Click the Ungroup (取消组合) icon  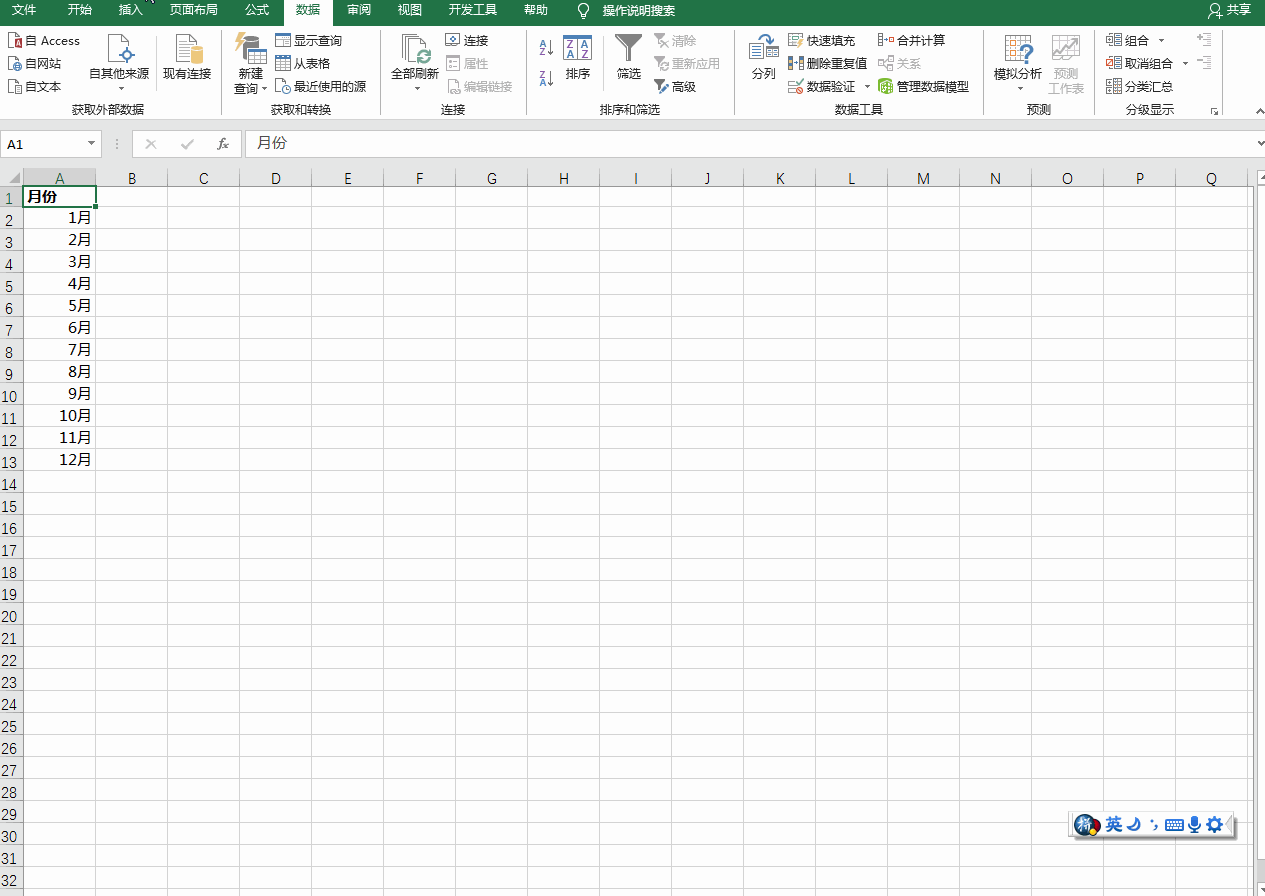point(1114,63)
